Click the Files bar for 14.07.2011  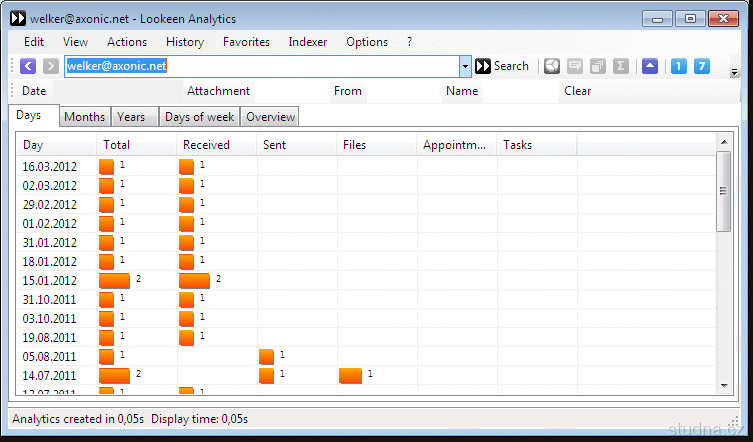pyautogui.click(x=350, y=376)
